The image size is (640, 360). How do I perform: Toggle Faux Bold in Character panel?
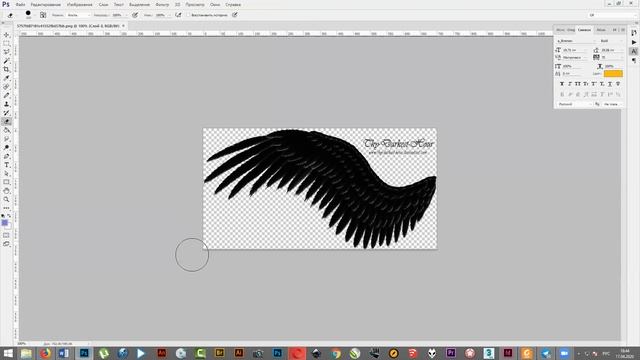pos(562,84)
